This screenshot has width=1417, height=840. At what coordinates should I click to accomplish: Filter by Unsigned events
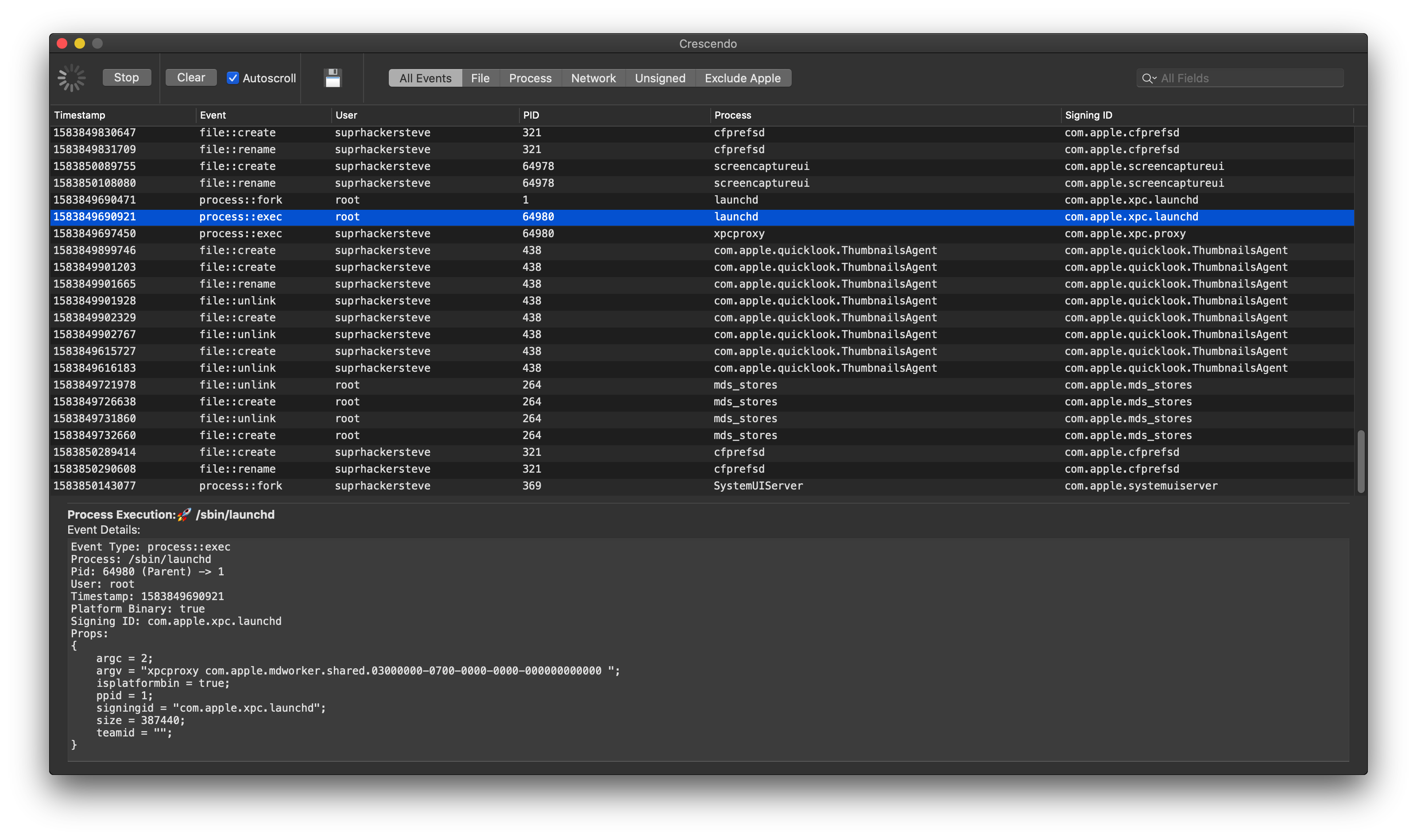point(660,78)
